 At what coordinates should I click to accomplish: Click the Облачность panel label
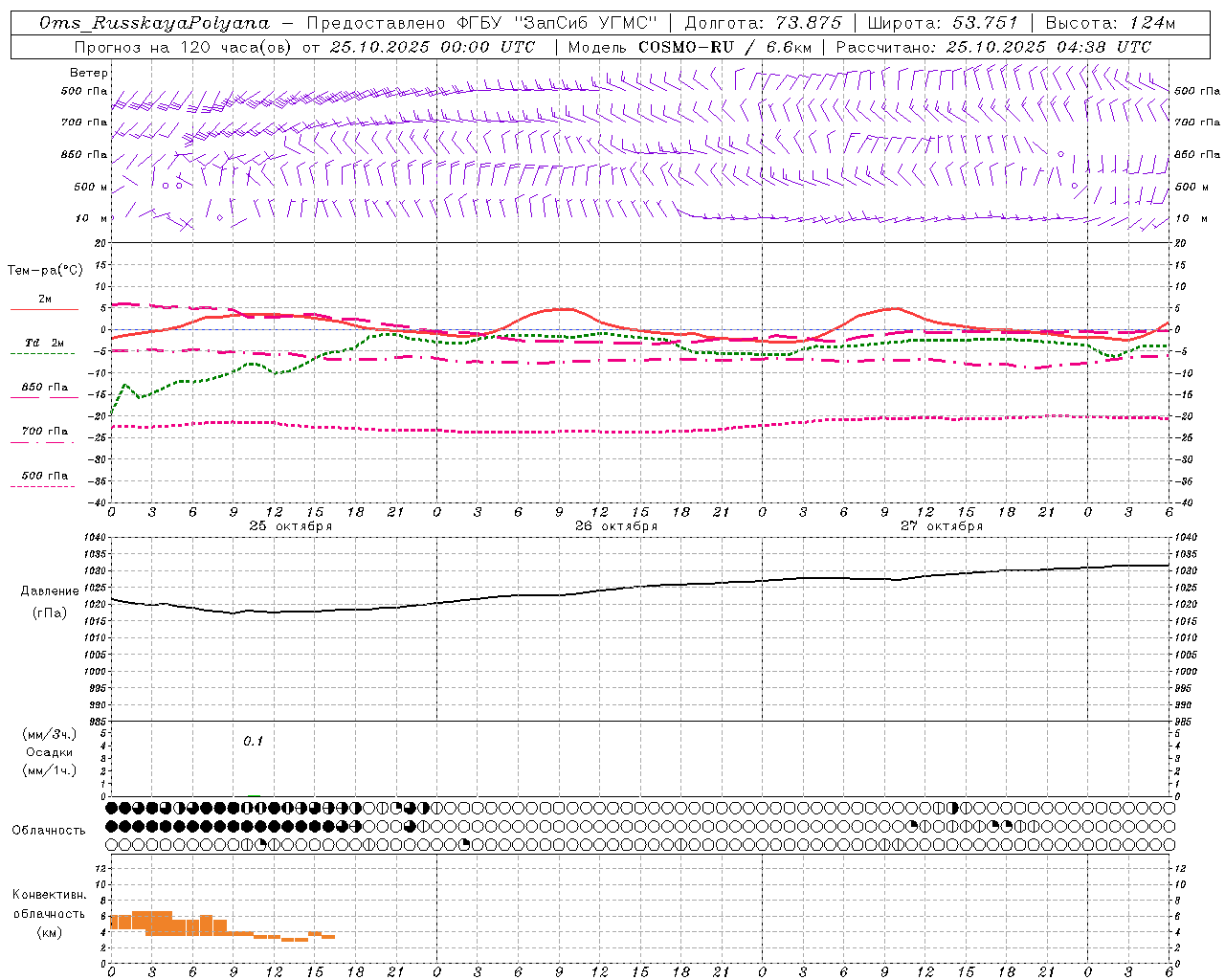tap(49, 831)
